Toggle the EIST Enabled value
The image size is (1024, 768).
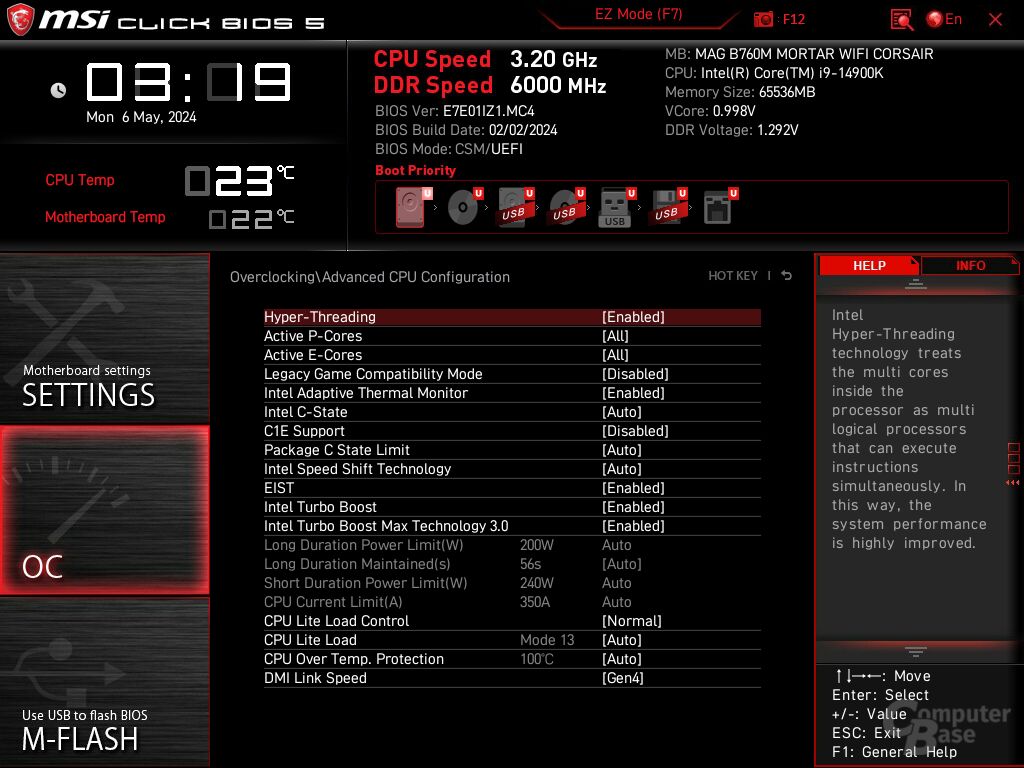coord(633,488)
